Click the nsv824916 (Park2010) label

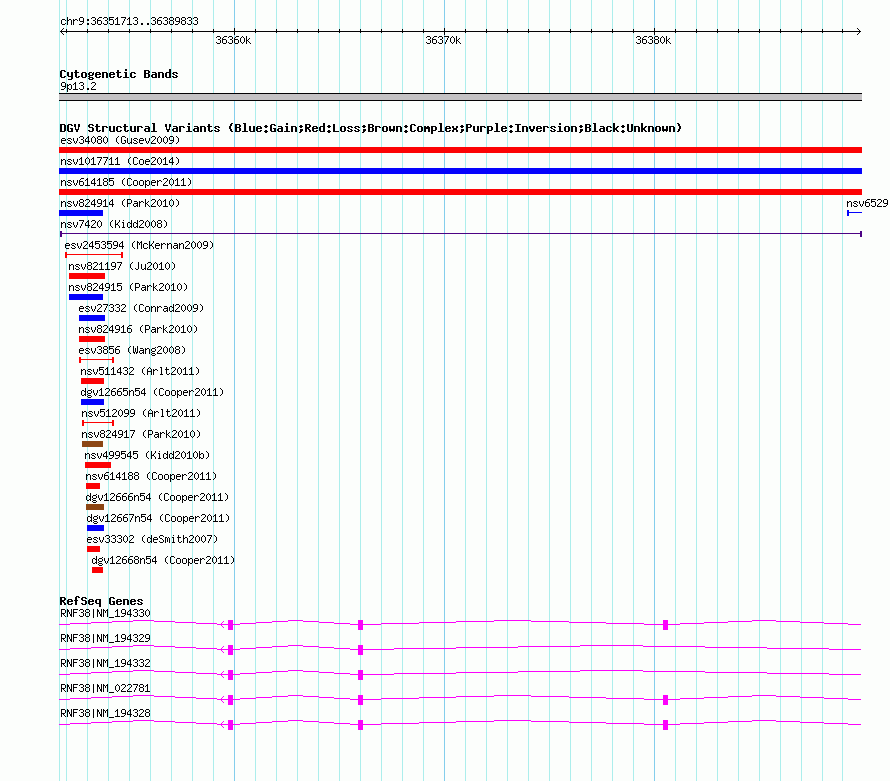tap(138, 329)
